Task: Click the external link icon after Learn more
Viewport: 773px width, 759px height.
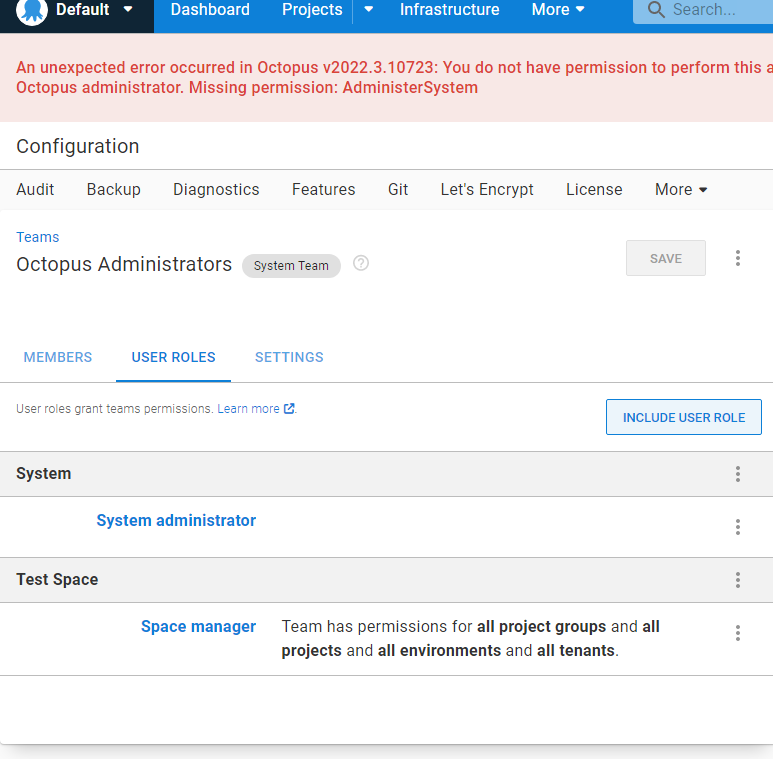Action: 289,409
